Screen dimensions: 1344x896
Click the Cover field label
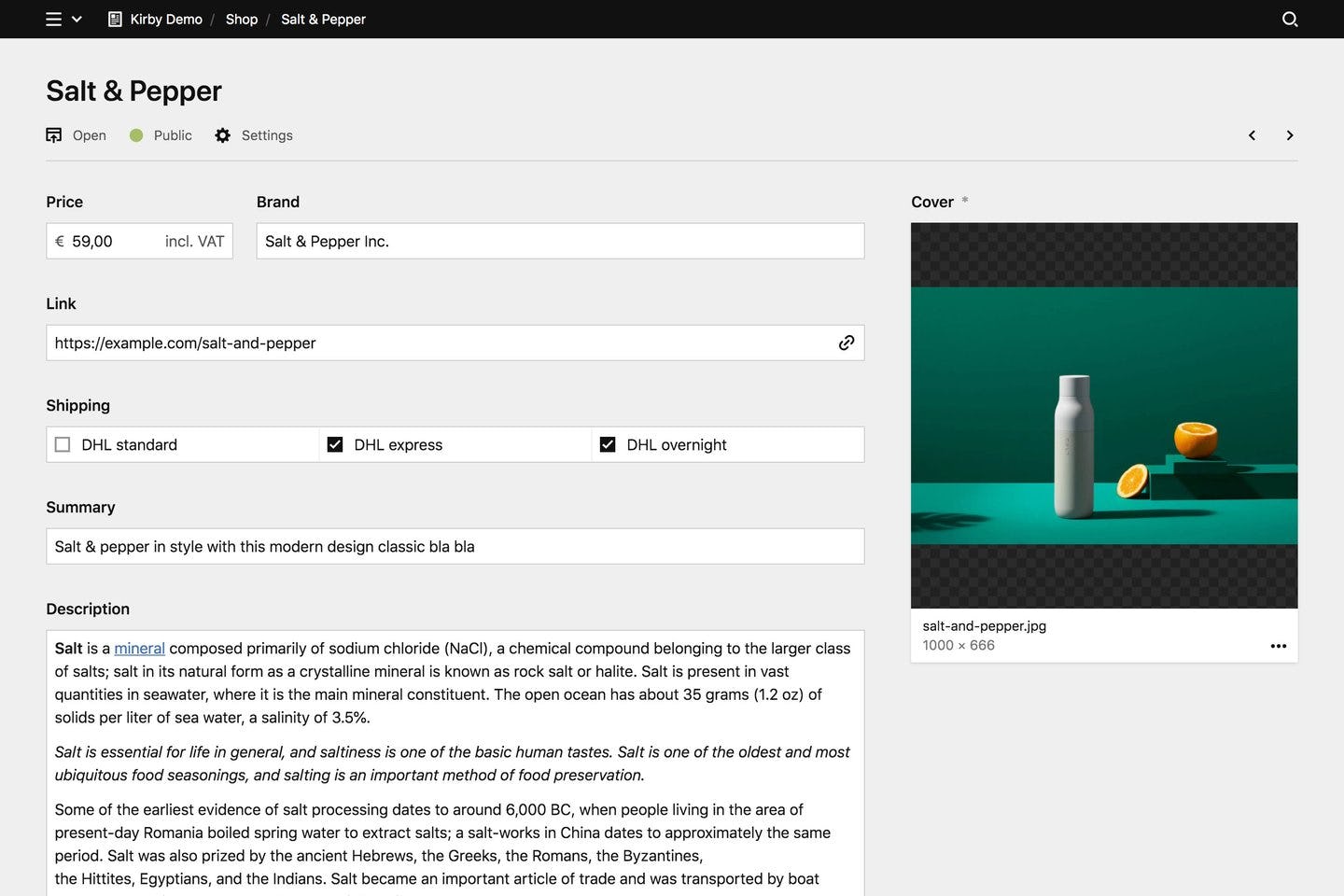[x=932, y=202]
